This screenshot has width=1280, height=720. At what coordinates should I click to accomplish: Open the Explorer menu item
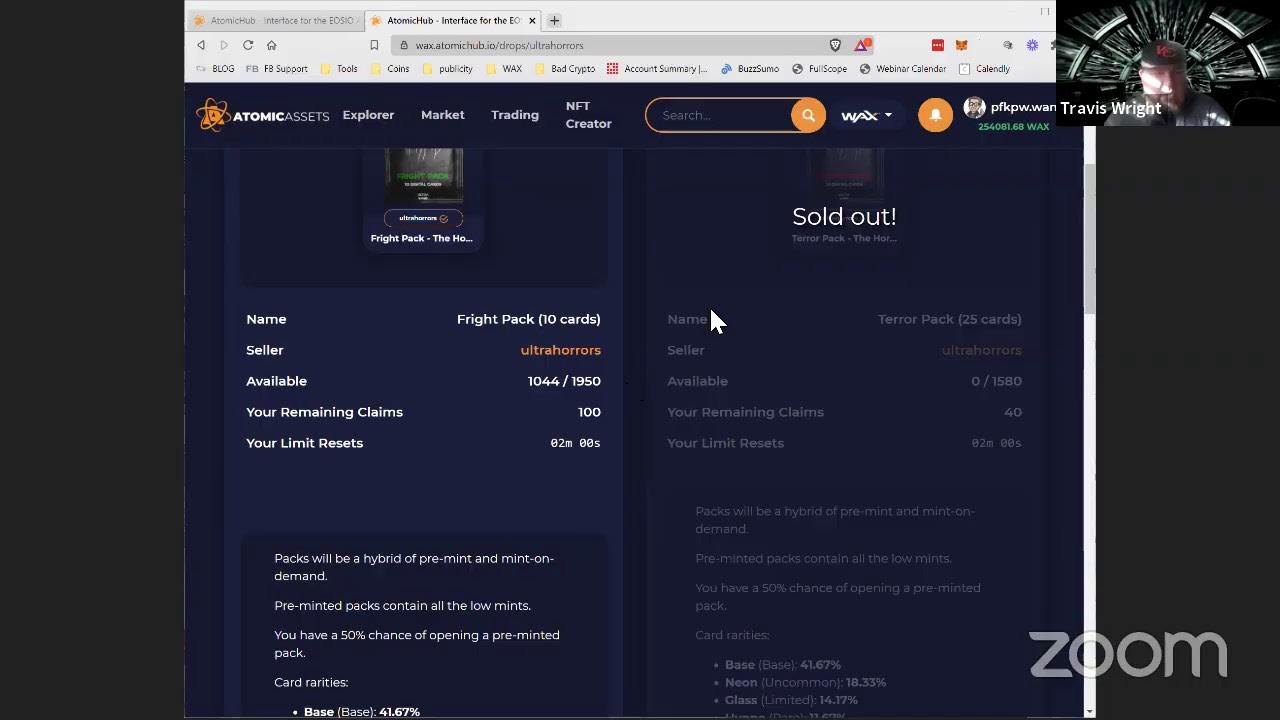point(368,115)
